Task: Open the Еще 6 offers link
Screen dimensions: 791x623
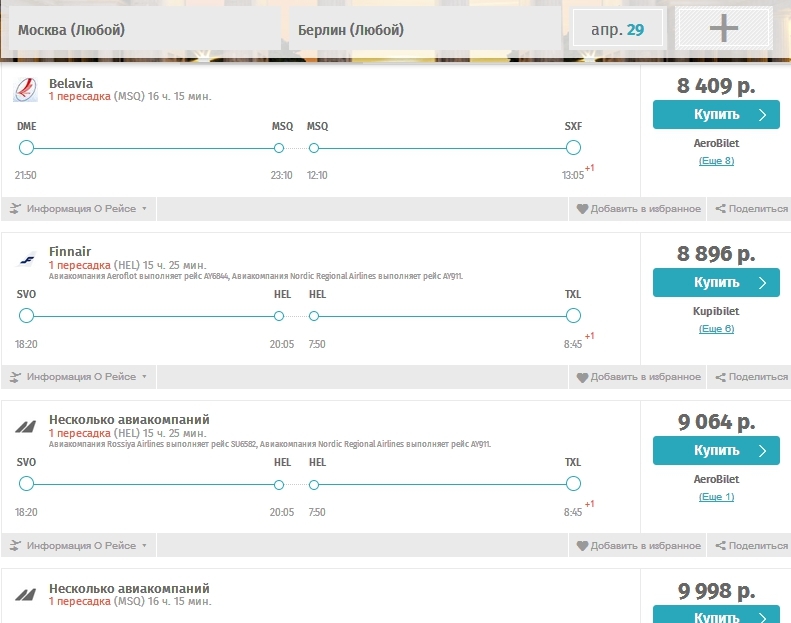Action: [716, 329]
